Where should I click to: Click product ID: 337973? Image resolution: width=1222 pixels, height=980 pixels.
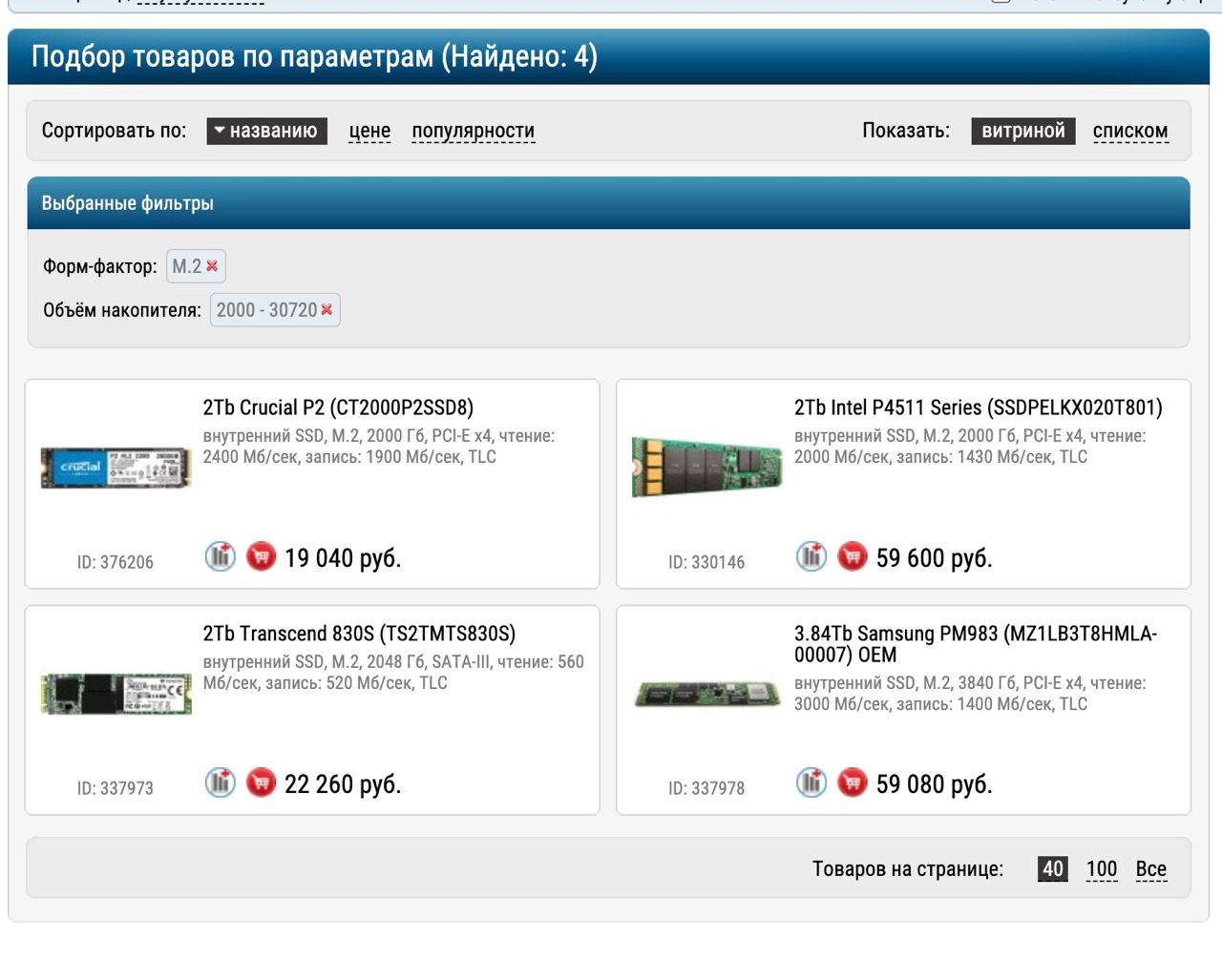(x=116, y=788)
